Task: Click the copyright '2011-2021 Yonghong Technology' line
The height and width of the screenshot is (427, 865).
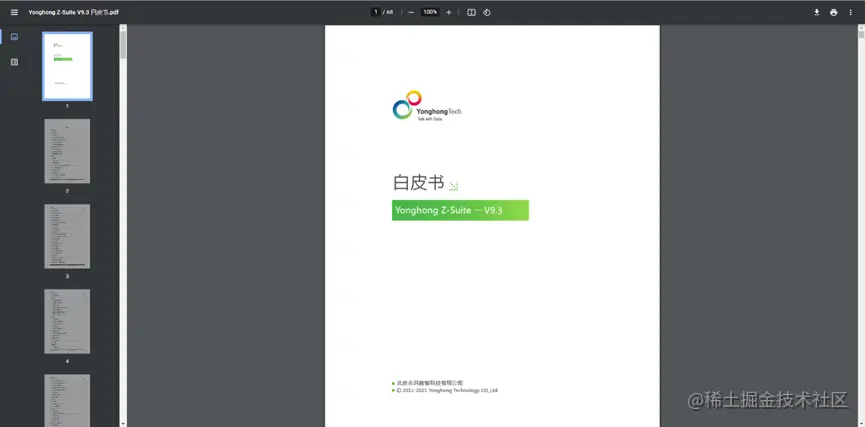Action: (x=447, y=390)
